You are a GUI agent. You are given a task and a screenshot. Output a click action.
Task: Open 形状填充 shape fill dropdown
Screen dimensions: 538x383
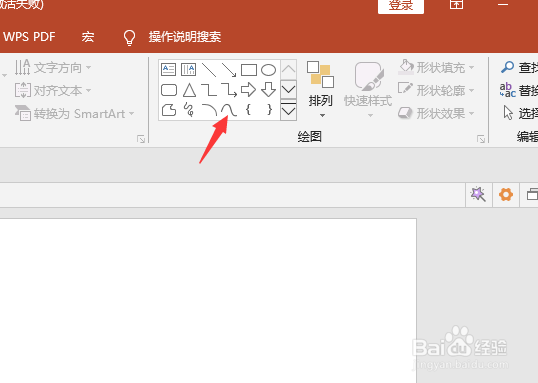pyautogui.click(x=436, y=68)
